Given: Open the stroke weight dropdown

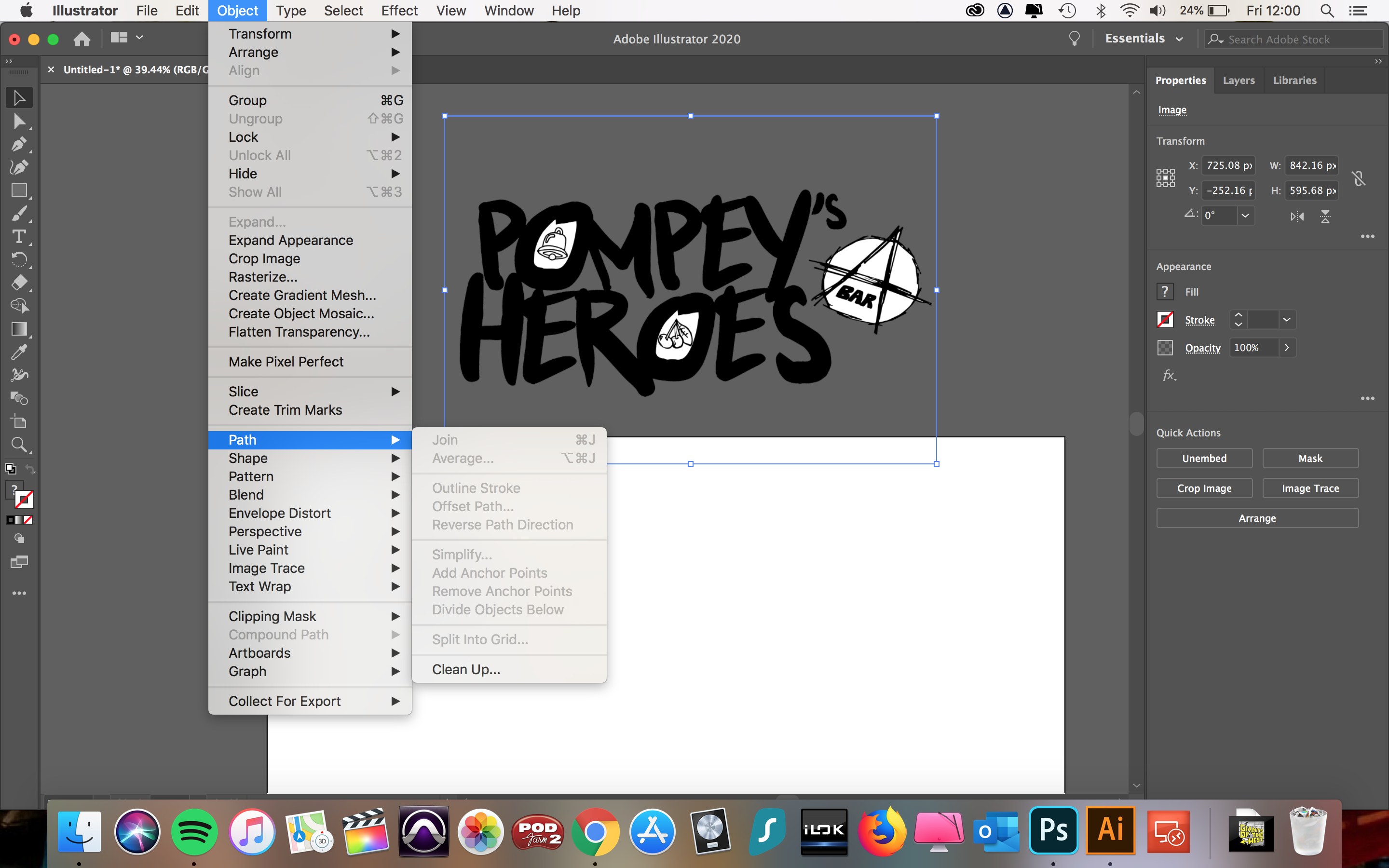Looking at the screenshot, I should point(1287,320).
